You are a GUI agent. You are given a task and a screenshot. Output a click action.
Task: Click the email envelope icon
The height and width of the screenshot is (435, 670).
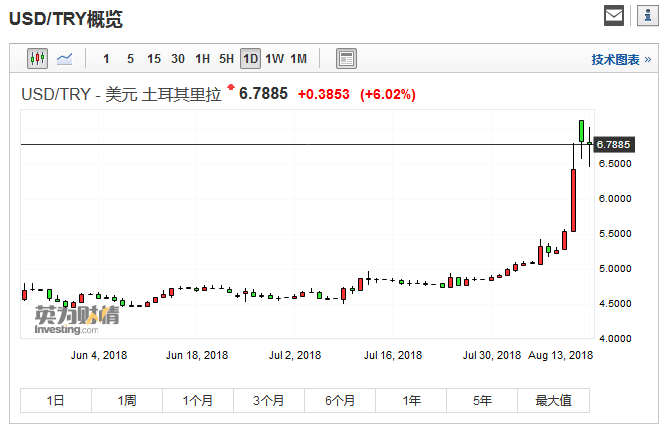pyautogui.click(x=614, y=15)
